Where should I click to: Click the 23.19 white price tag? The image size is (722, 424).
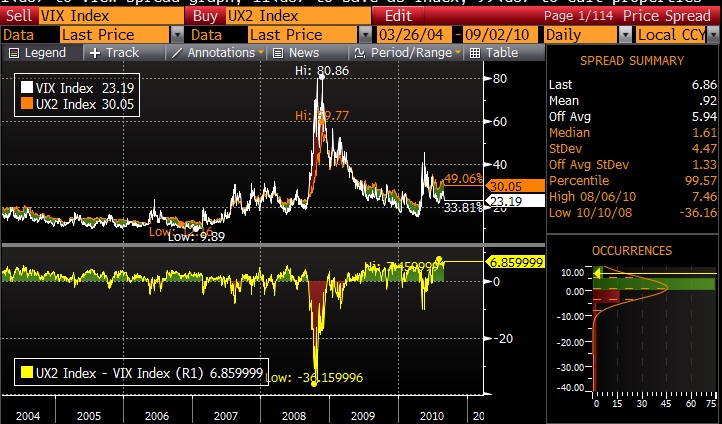point(515,201)
